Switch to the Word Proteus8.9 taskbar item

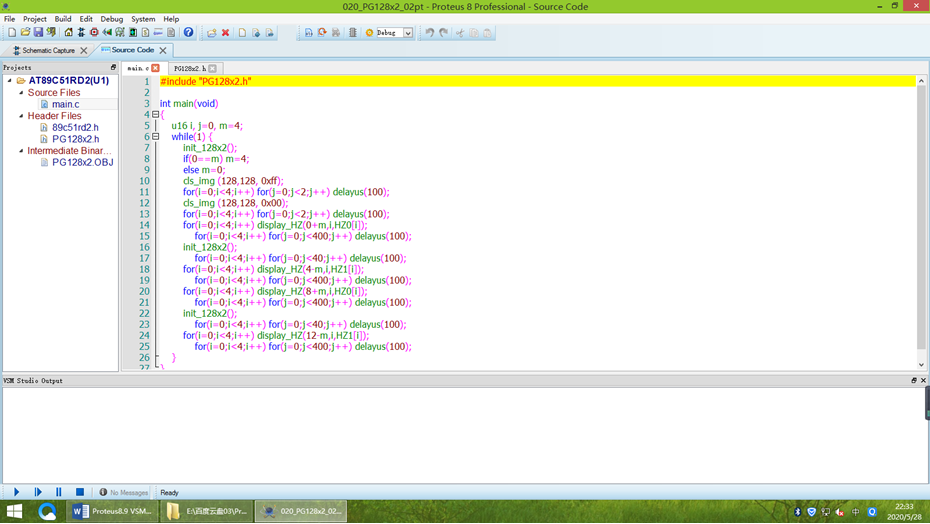113,511
